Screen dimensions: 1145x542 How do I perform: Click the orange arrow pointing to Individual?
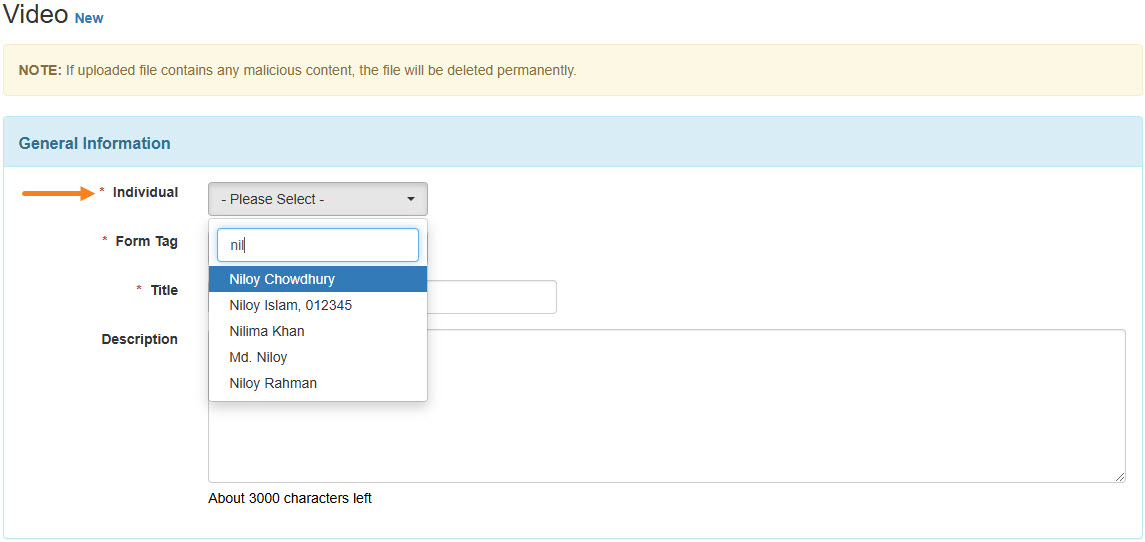(58, 193)
